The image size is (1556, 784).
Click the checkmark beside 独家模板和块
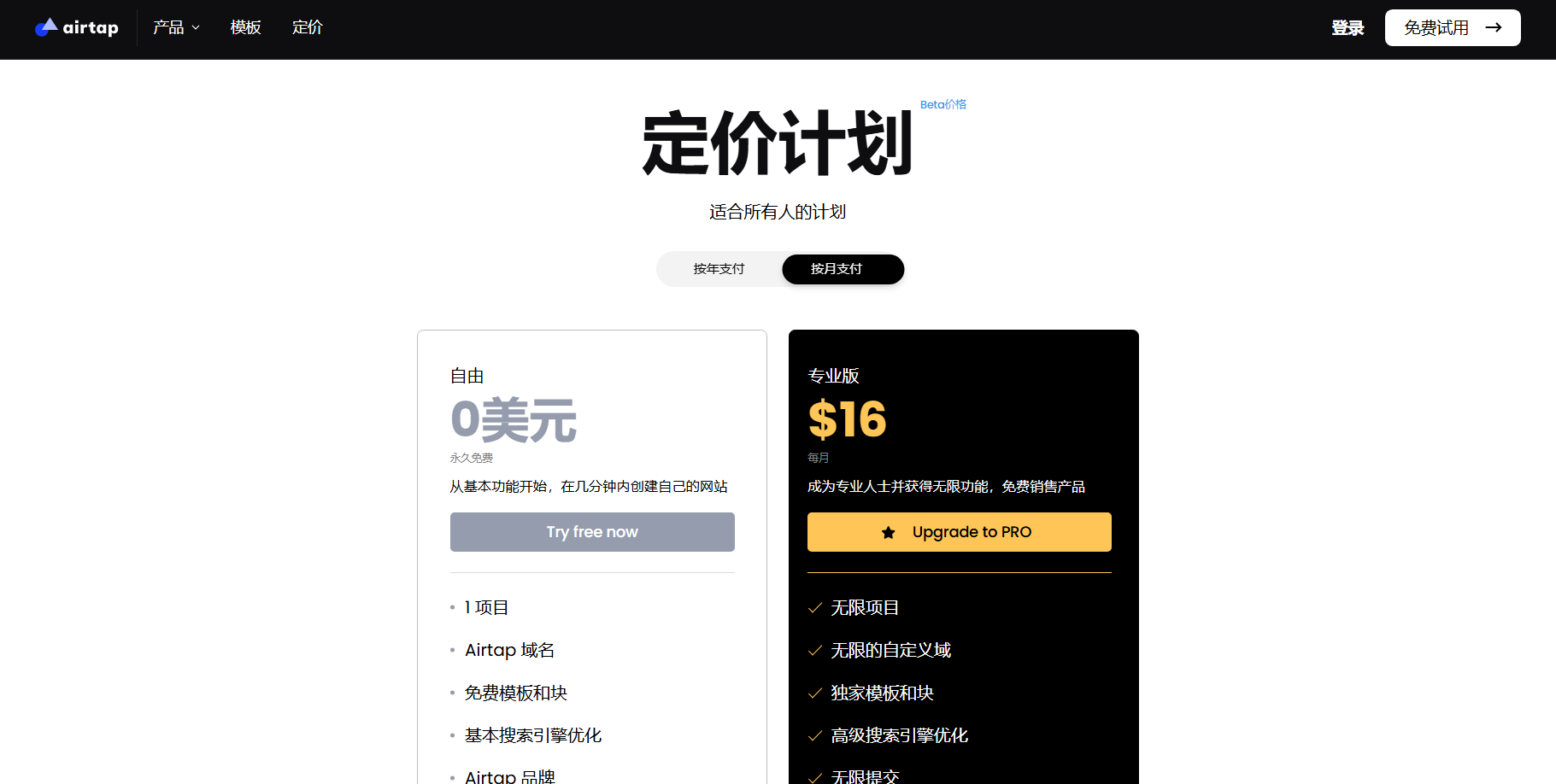pos(815,693)
